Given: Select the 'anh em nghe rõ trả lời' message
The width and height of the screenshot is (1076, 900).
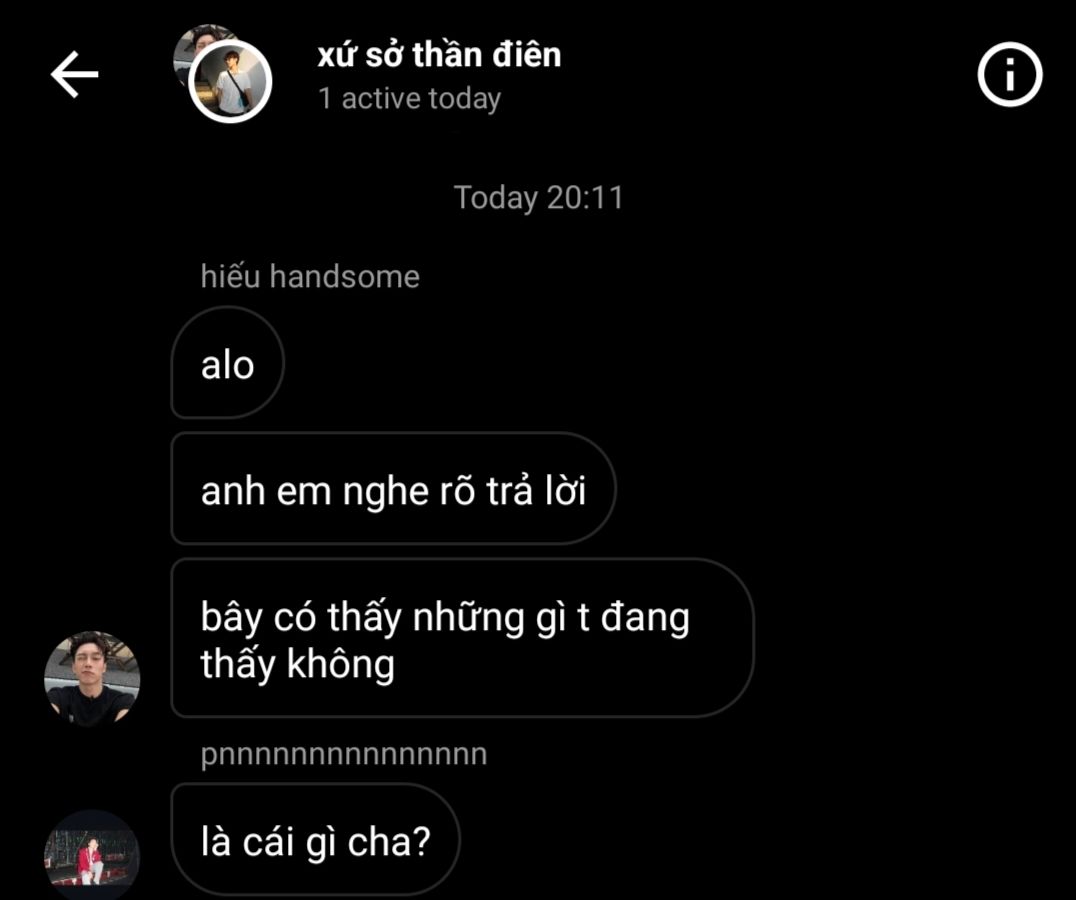Looking at the screenshot, I should tap(393, 488).
